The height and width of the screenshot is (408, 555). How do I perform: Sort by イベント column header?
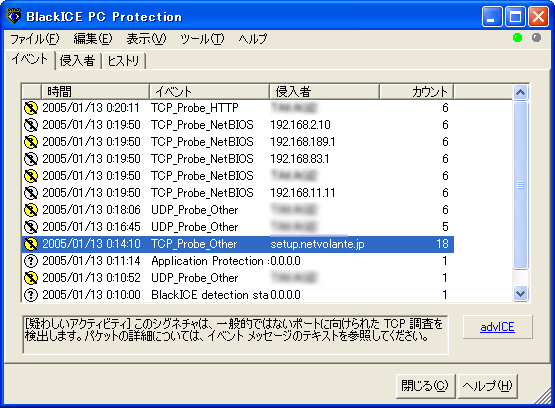210,92
